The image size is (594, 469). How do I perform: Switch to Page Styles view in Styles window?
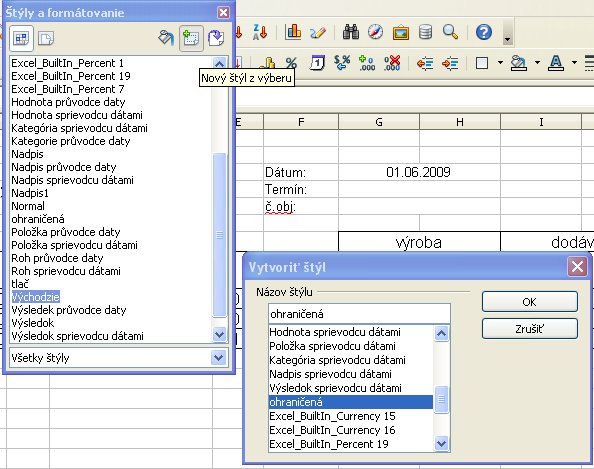coord(46,38)
